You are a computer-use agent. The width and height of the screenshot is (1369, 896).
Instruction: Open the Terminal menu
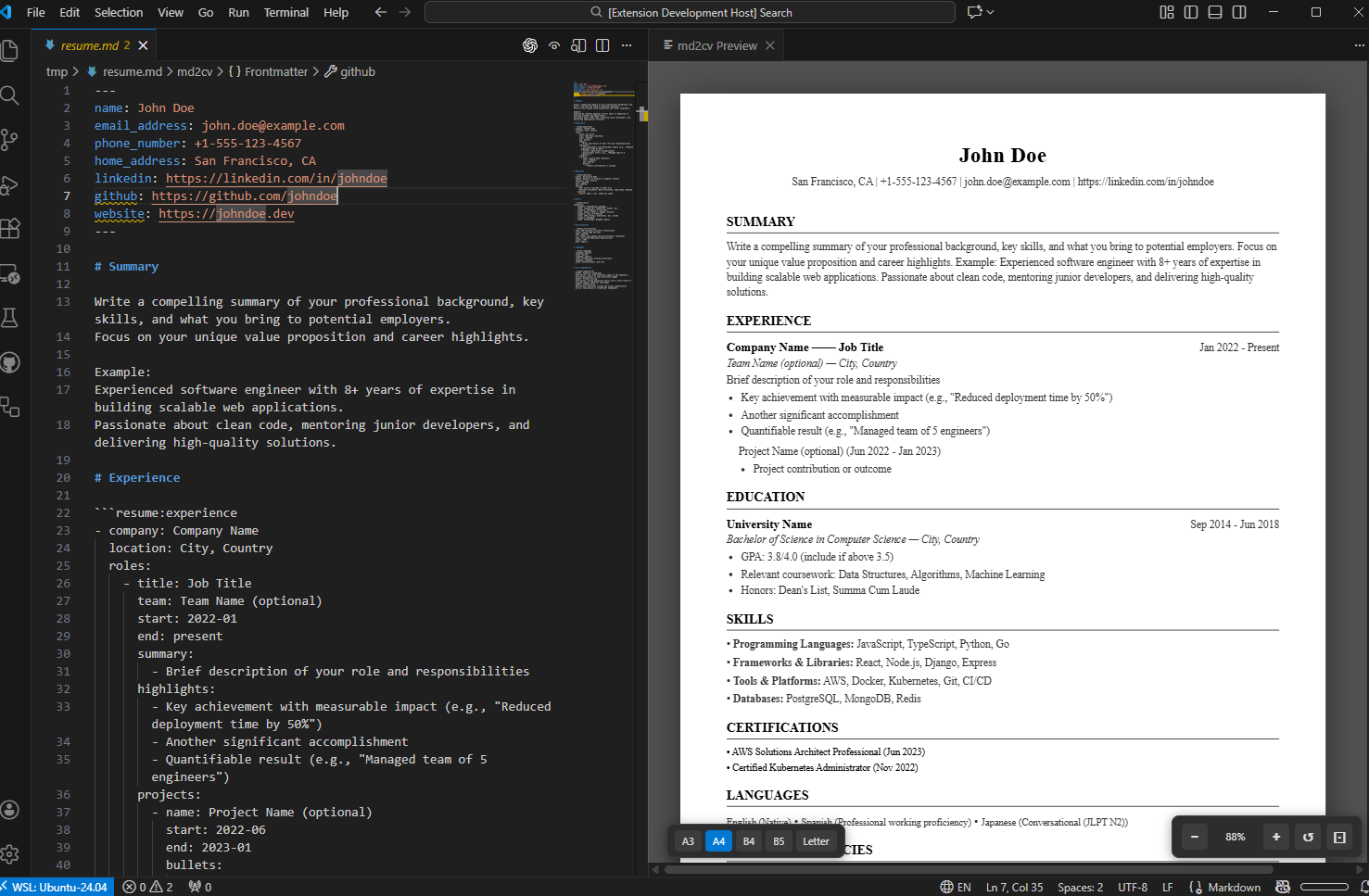(286, 12)
